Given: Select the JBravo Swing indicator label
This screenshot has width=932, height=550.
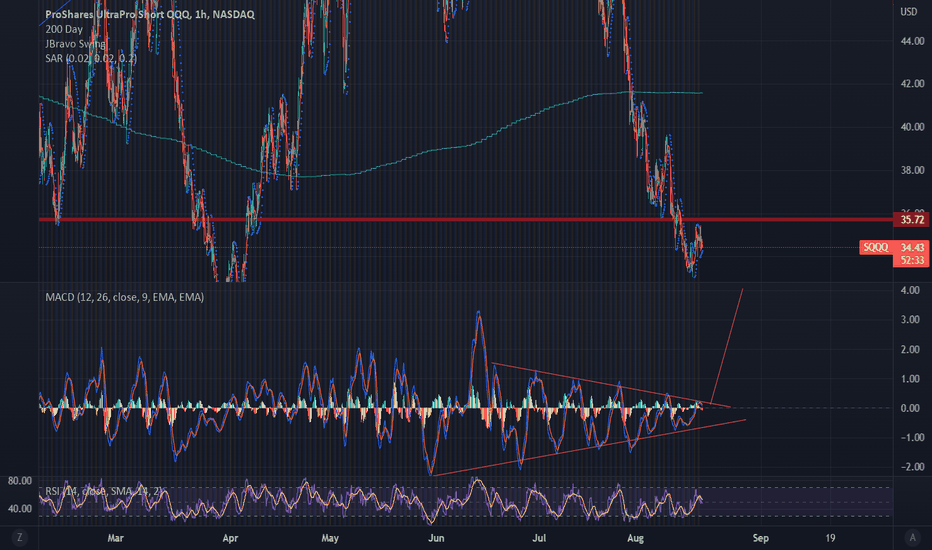Looking at the screenshot, I should coord(75,43).
